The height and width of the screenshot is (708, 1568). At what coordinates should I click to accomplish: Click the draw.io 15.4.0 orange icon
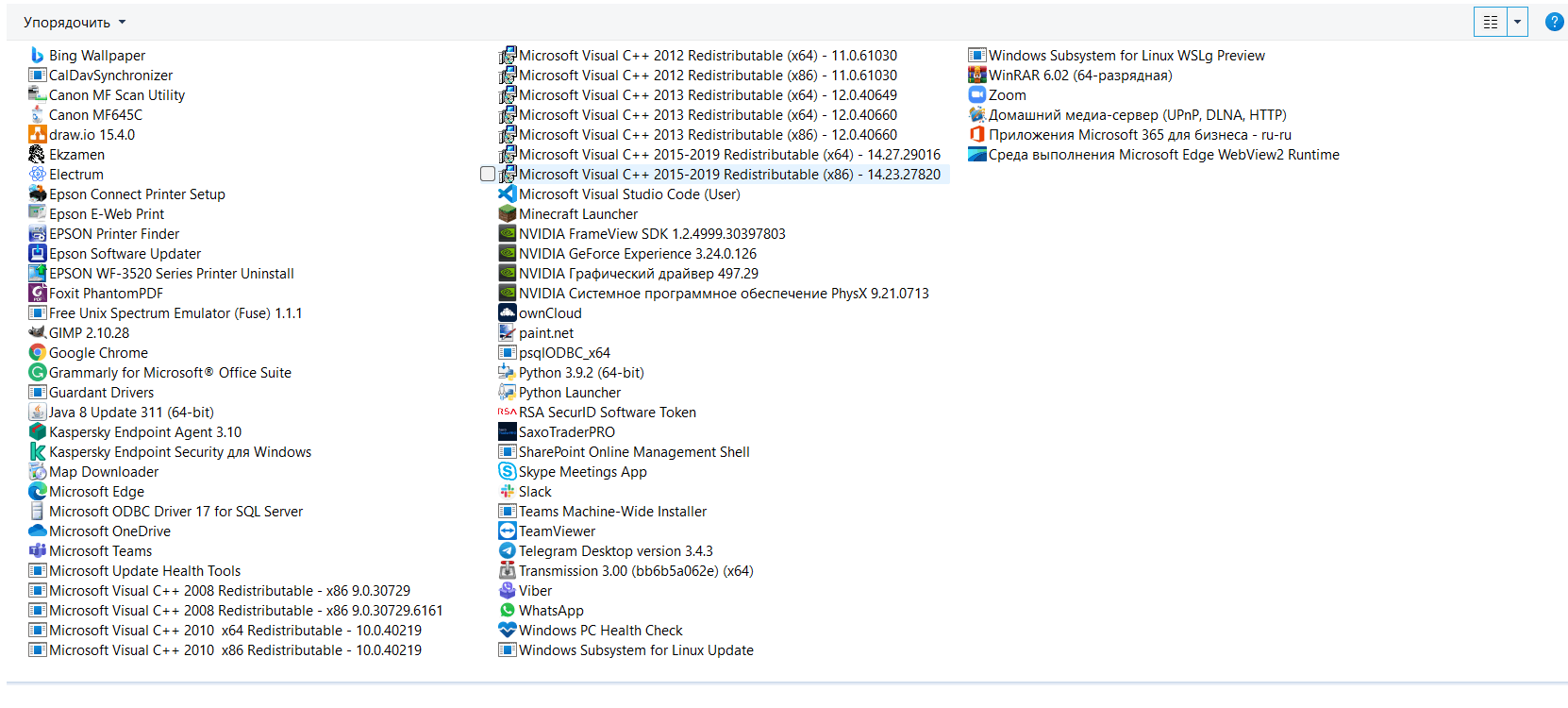click(38, 135)
